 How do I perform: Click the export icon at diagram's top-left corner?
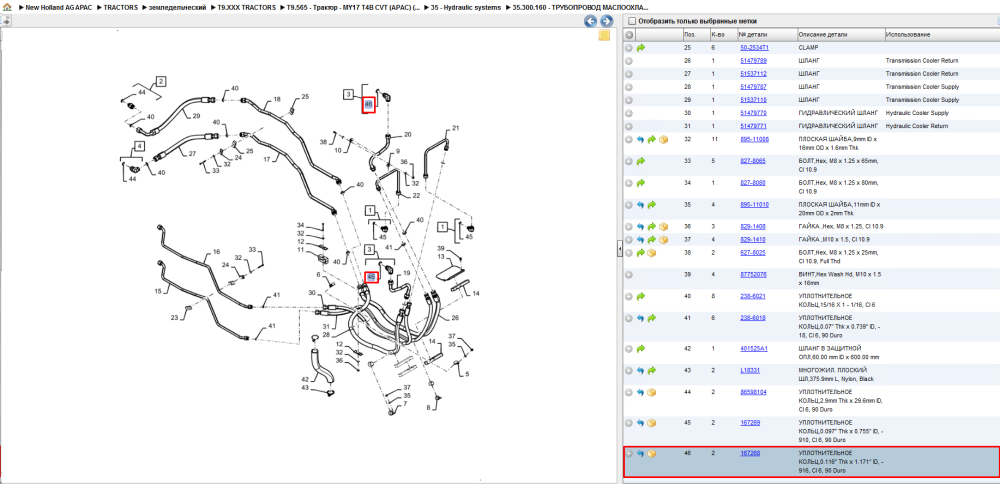click(x=6, y=20)
